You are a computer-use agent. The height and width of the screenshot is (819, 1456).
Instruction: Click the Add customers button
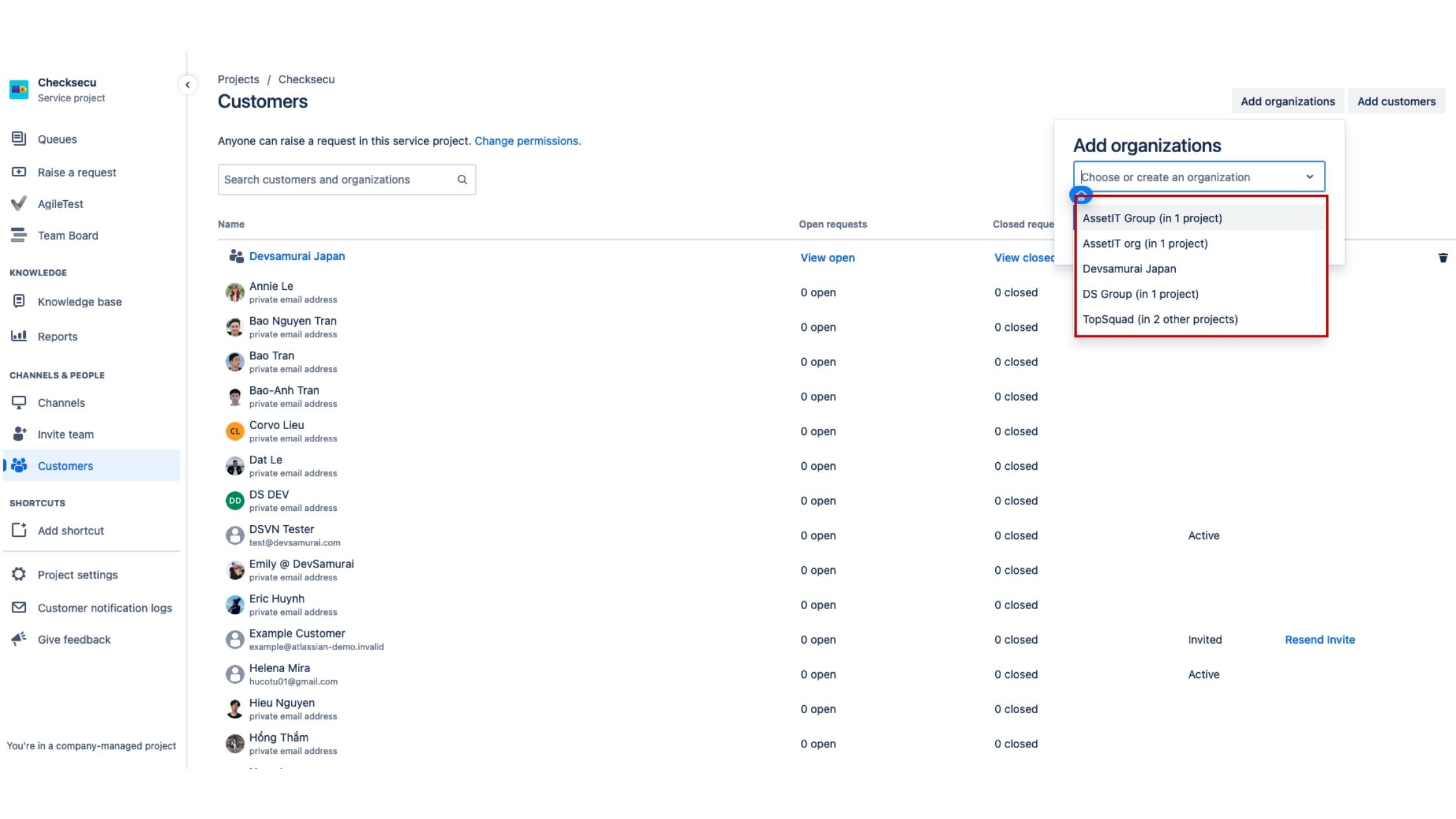coord(1396,101)
